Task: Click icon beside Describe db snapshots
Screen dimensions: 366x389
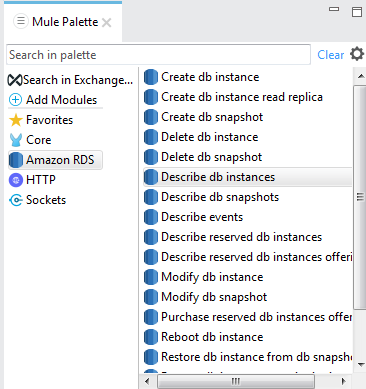Action: pos(151,197)
